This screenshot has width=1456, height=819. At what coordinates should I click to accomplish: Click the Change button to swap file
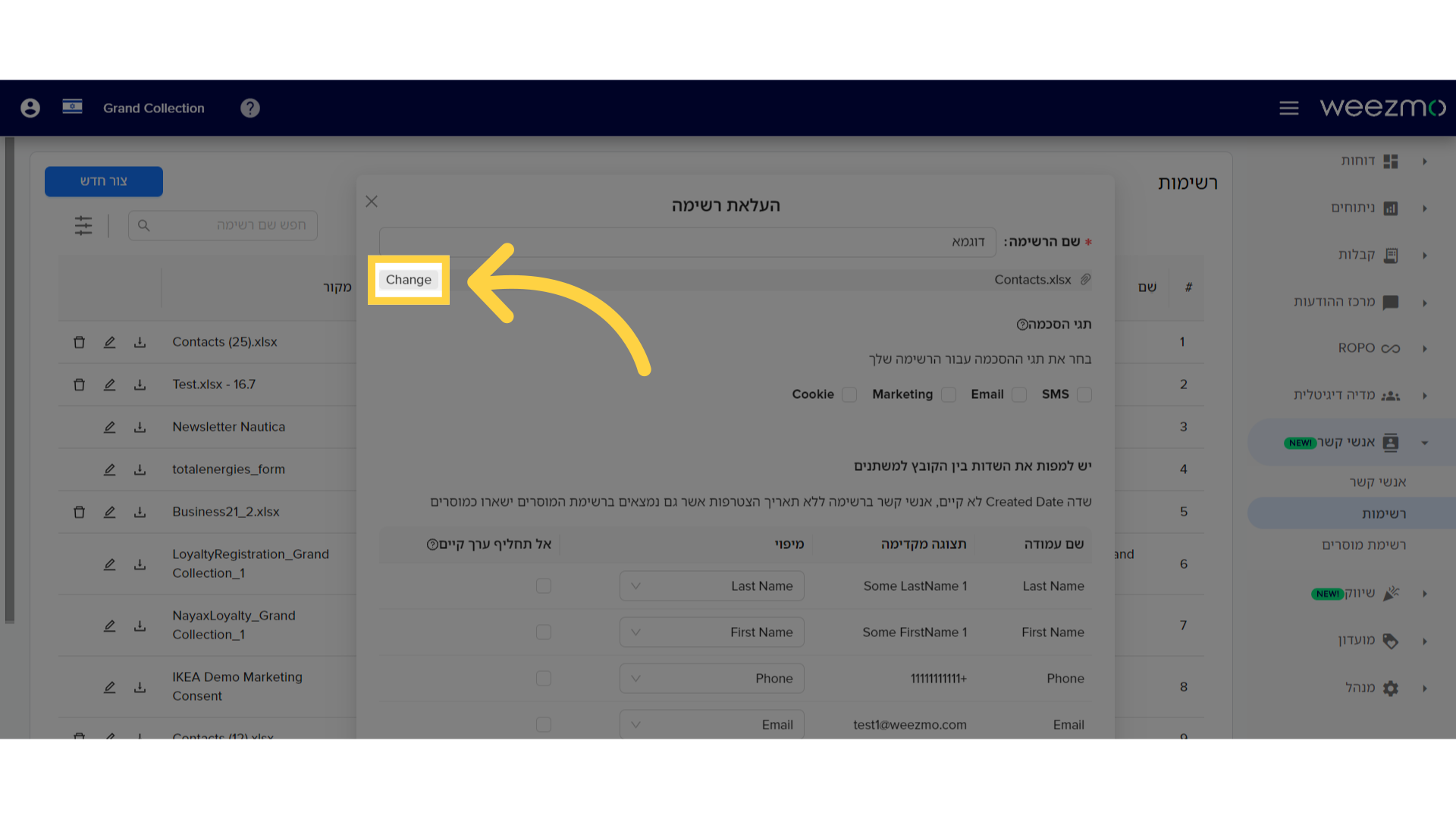pos(408,279)
